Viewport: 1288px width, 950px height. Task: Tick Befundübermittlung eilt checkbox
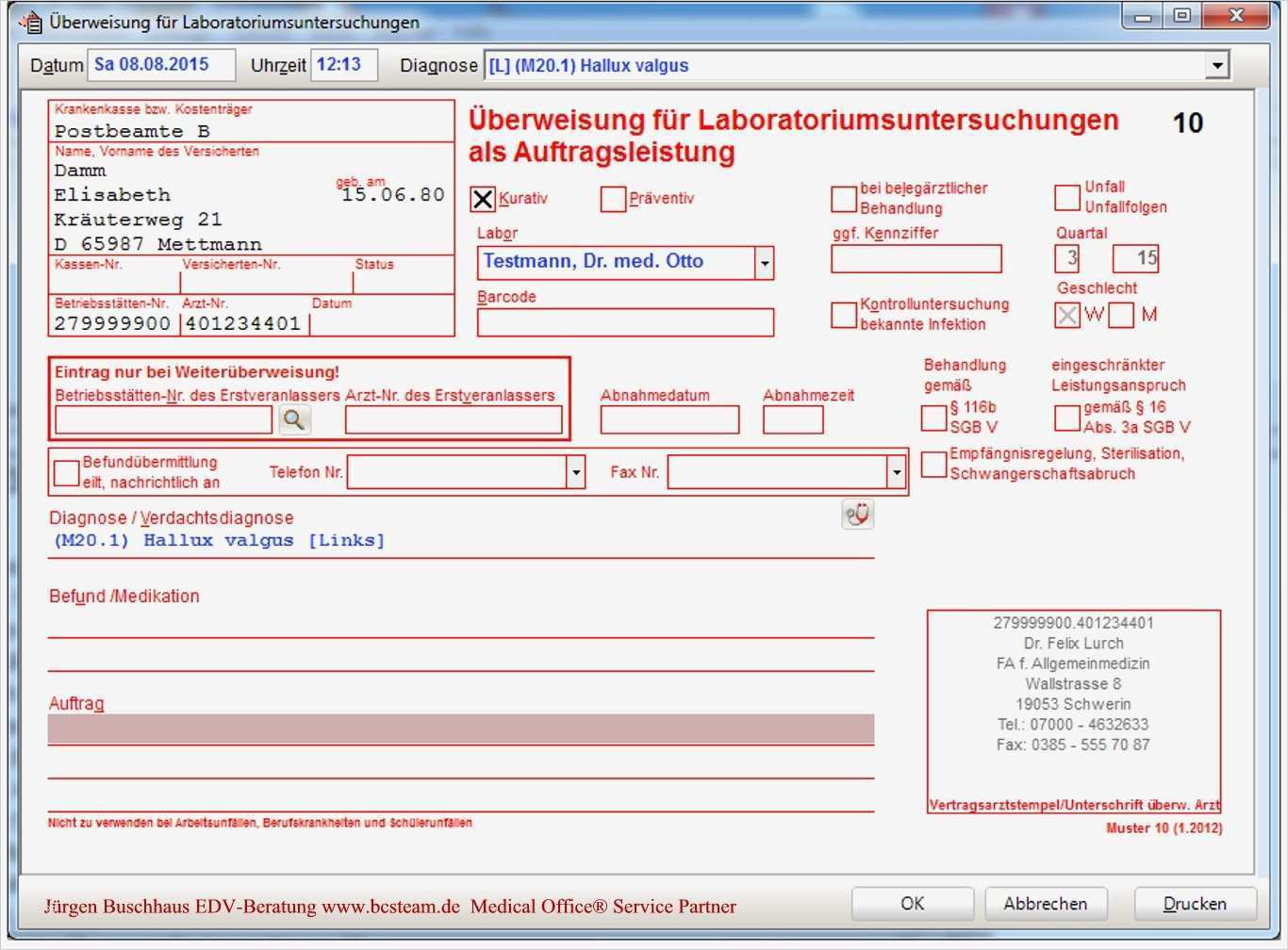pos(66,473)
